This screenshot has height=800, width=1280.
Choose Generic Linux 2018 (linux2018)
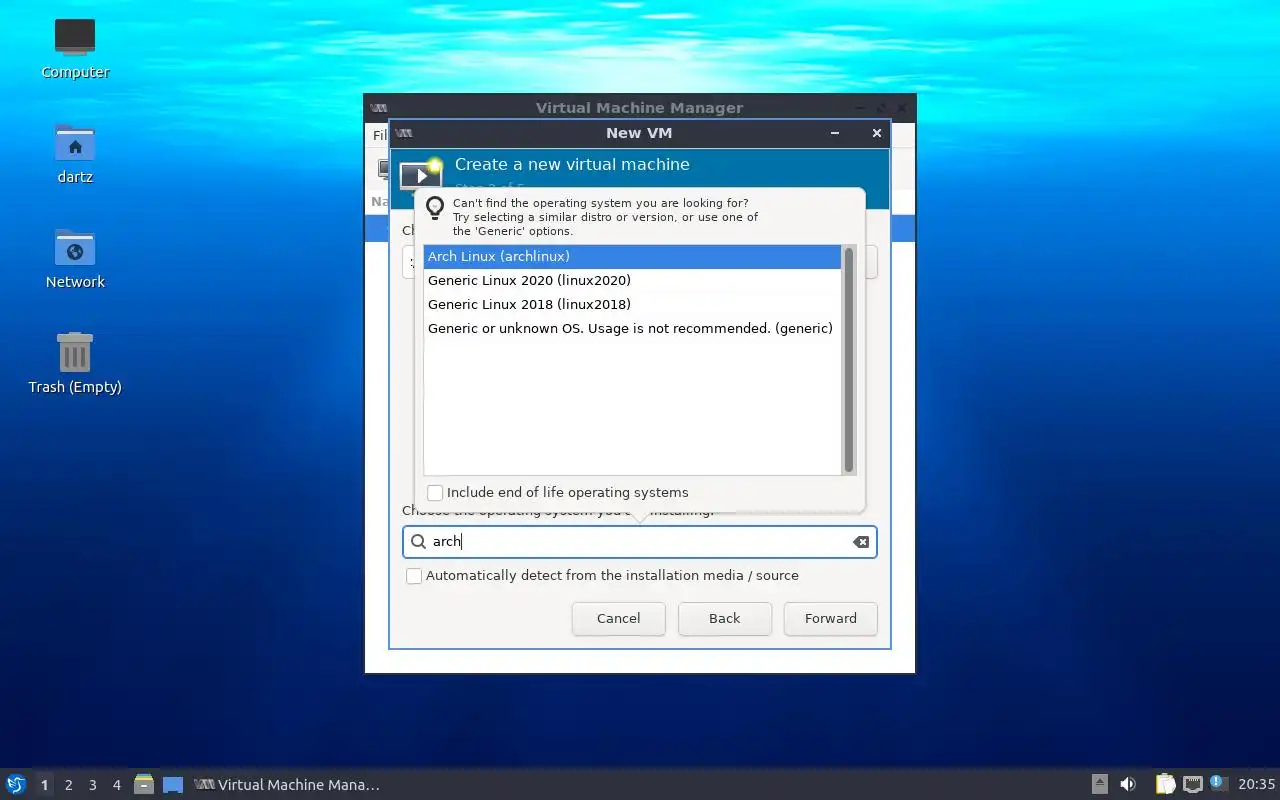point(632,305)
